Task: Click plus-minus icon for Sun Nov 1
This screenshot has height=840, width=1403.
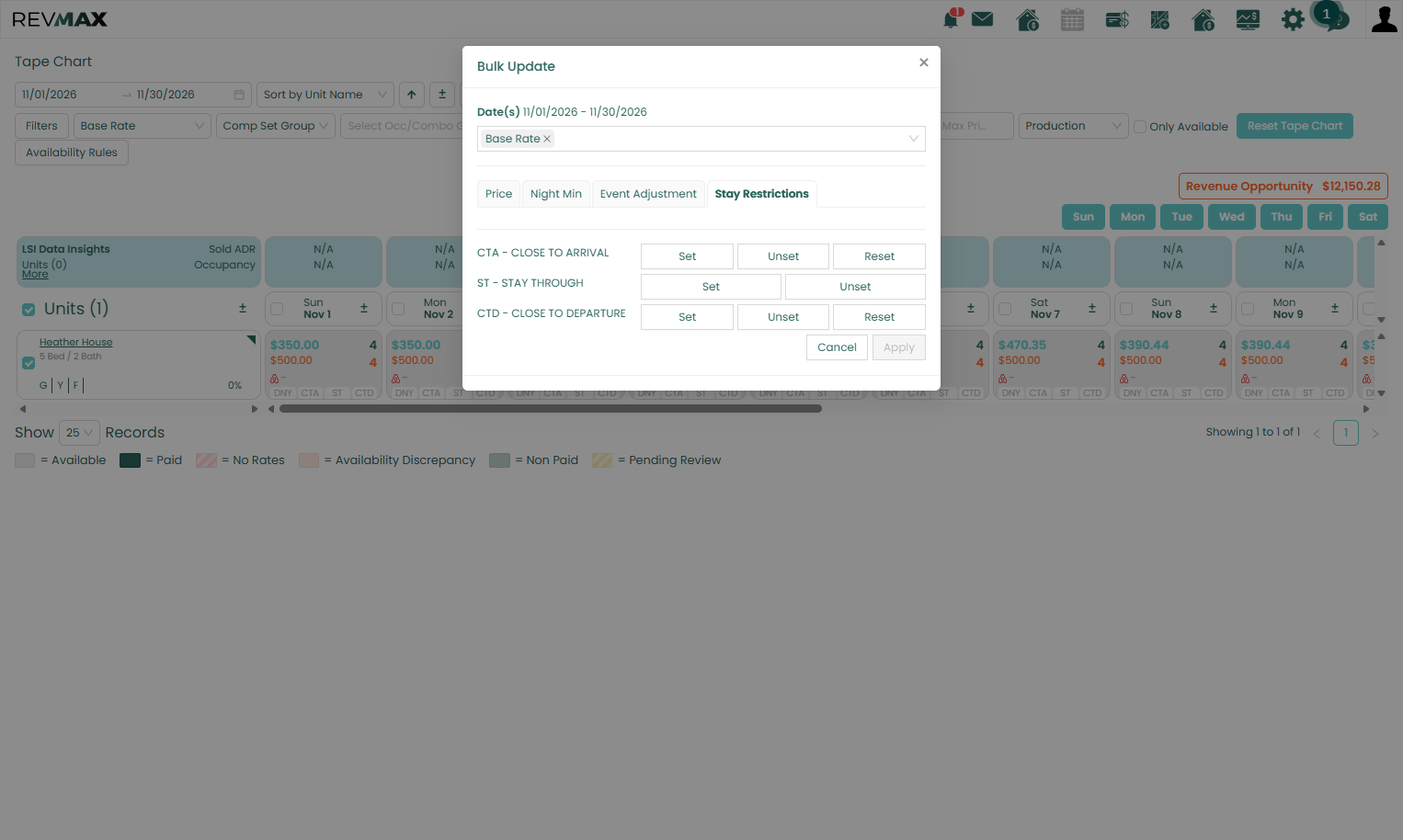Action: click(x=364, y=309)
